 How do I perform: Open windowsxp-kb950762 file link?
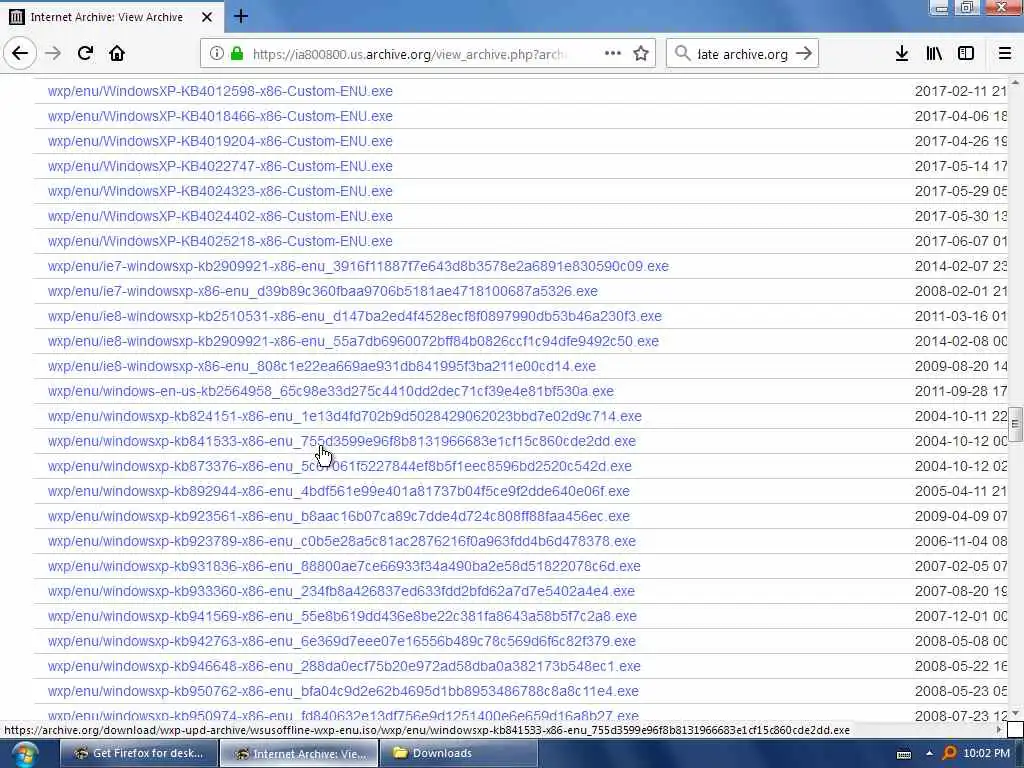click(x=344, y=691)
